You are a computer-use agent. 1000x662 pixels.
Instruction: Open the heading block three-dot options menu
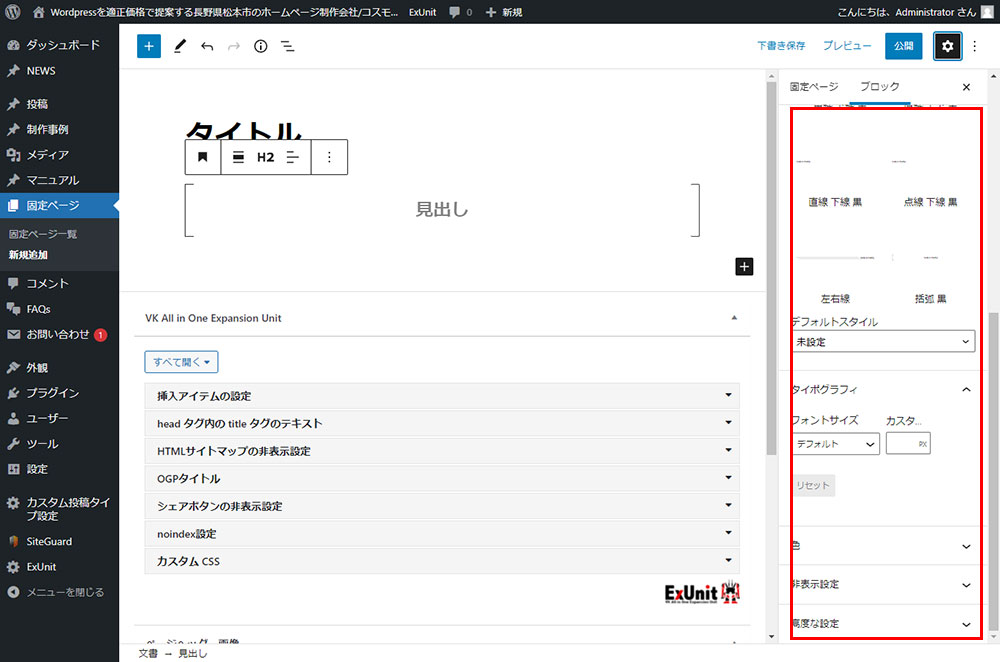(329, 157)
